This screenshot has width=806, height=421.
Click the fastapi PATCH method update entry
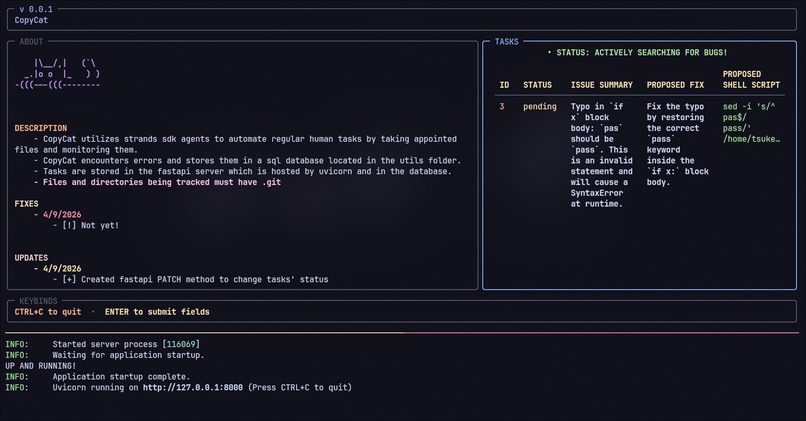(x=190, y=279)
